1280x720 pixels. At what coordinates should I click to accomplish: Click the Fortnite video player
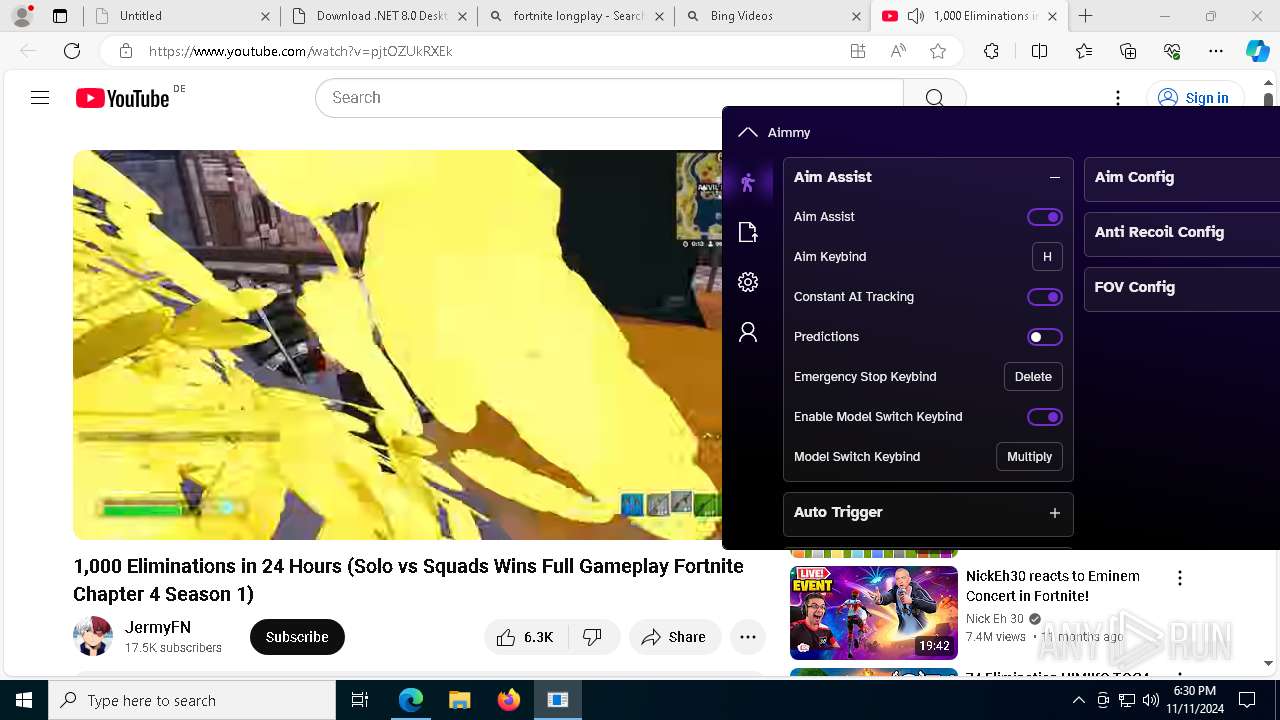click(x=397, y=345)
